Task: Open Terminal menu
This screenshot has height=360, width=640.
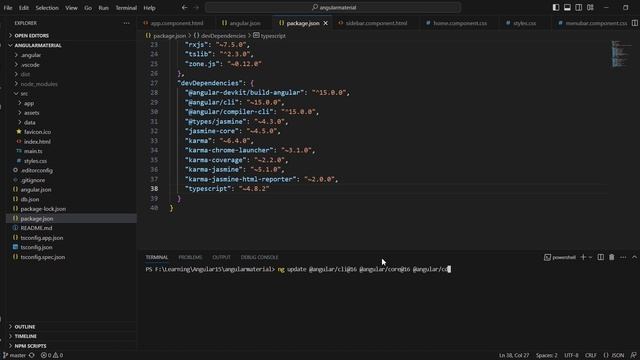Action: 126,8
